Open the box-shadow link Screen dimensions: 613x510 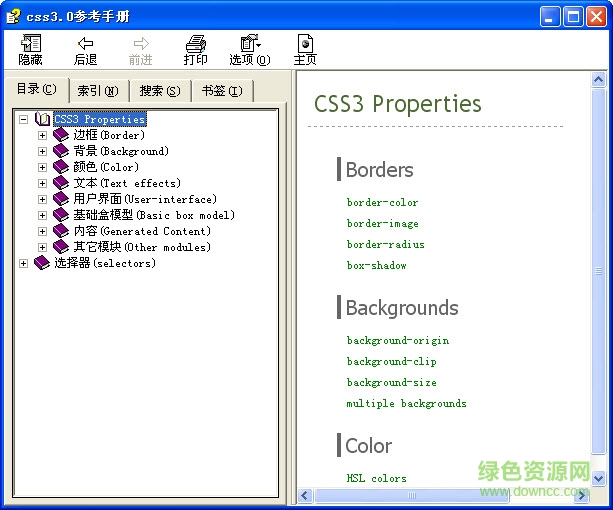[376, 266]
